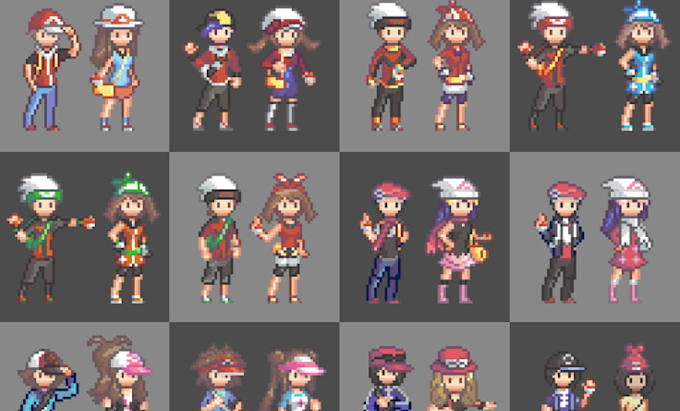The height and width of the screenshot is (411, 680).
Task: Pick girl with big ponytail and pink-white cap
Action: (x=119, y=373)
